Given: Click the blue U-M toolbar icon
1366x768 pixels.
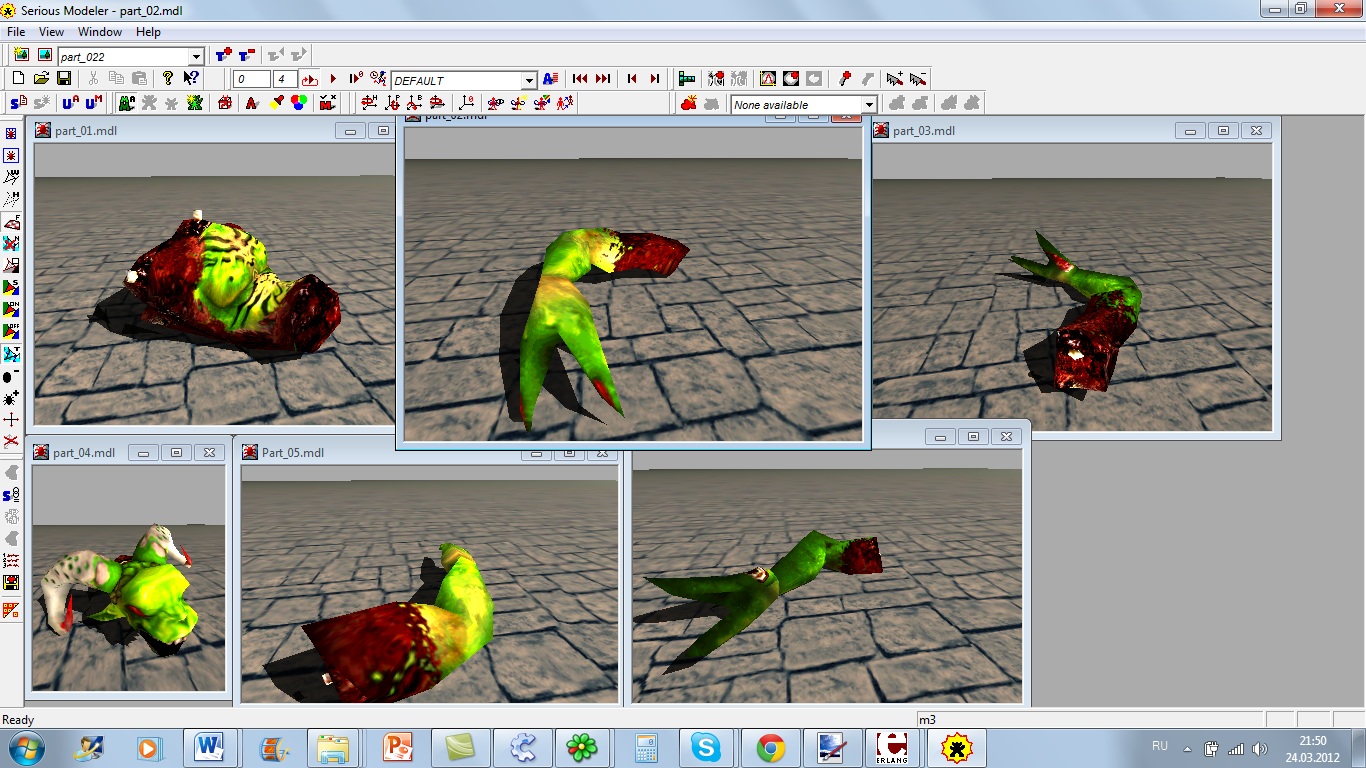Looking at the screenshot, I should tap(93, 102).
